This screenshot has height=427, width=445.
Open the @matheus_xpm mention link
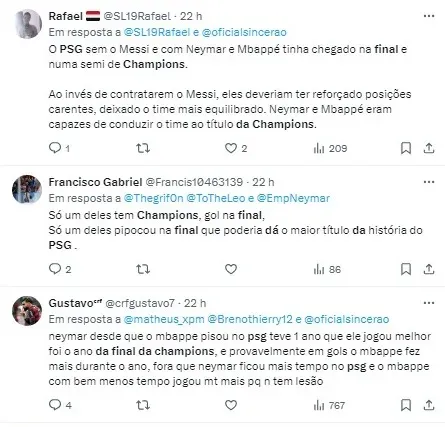[x=164, y=319]
